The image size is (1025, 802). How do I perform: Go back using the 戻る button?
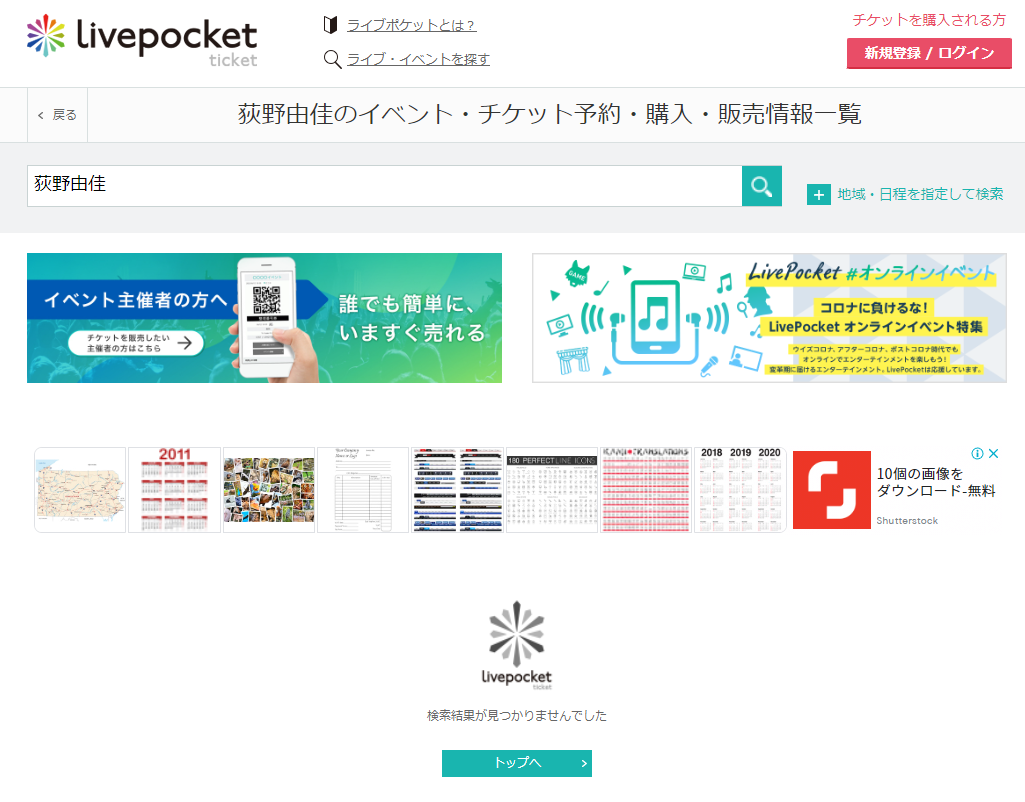pyautogui.click(x=58, y=115)
